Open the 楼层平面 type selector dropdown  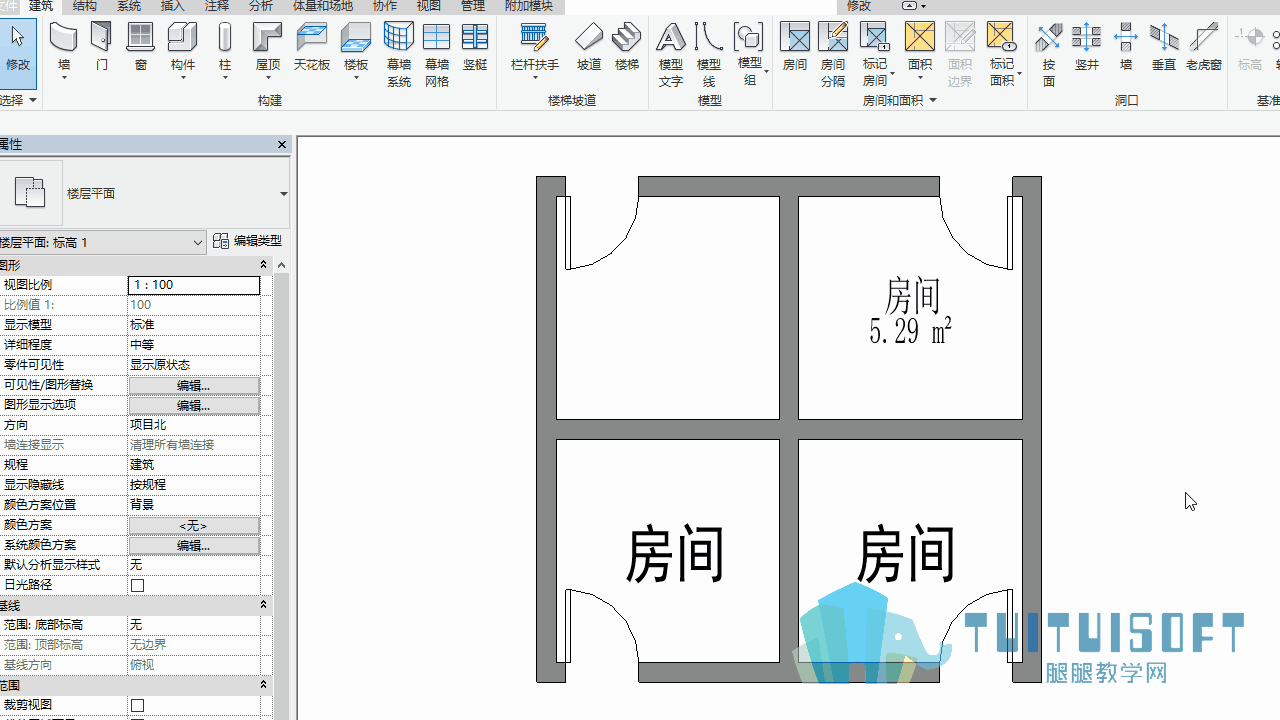click(284, 194)
